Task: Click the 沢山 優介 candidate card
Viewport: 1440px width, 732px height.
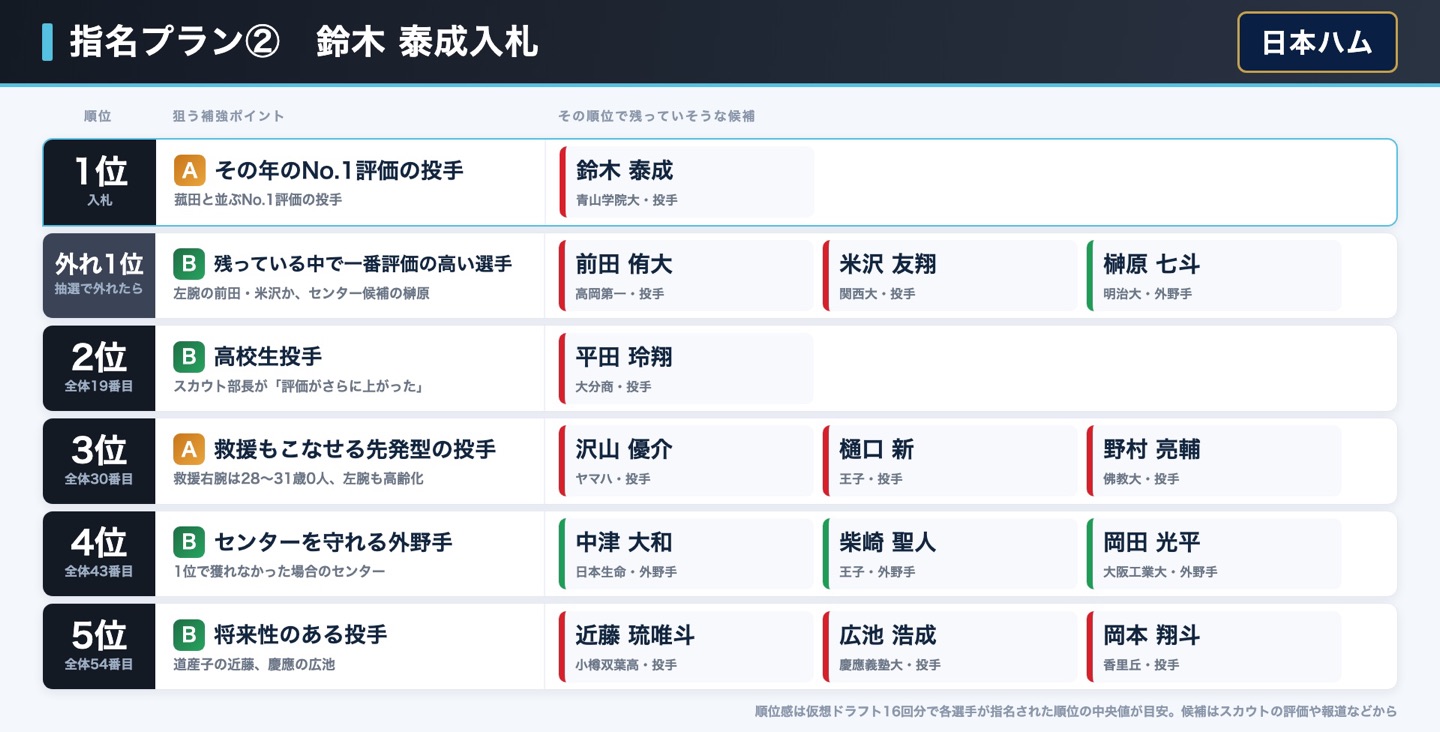Action: [x=687, y=461]
